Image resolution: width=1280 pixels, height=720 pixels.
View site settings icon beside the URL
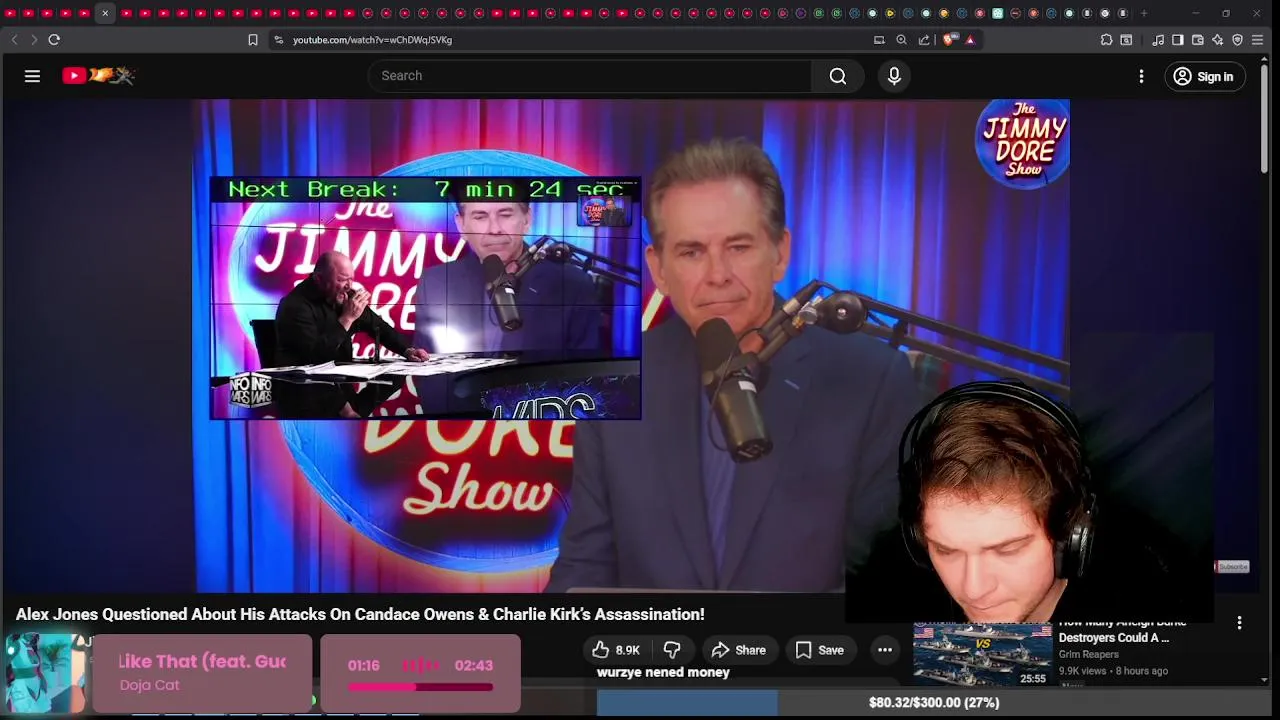point(278,40)
